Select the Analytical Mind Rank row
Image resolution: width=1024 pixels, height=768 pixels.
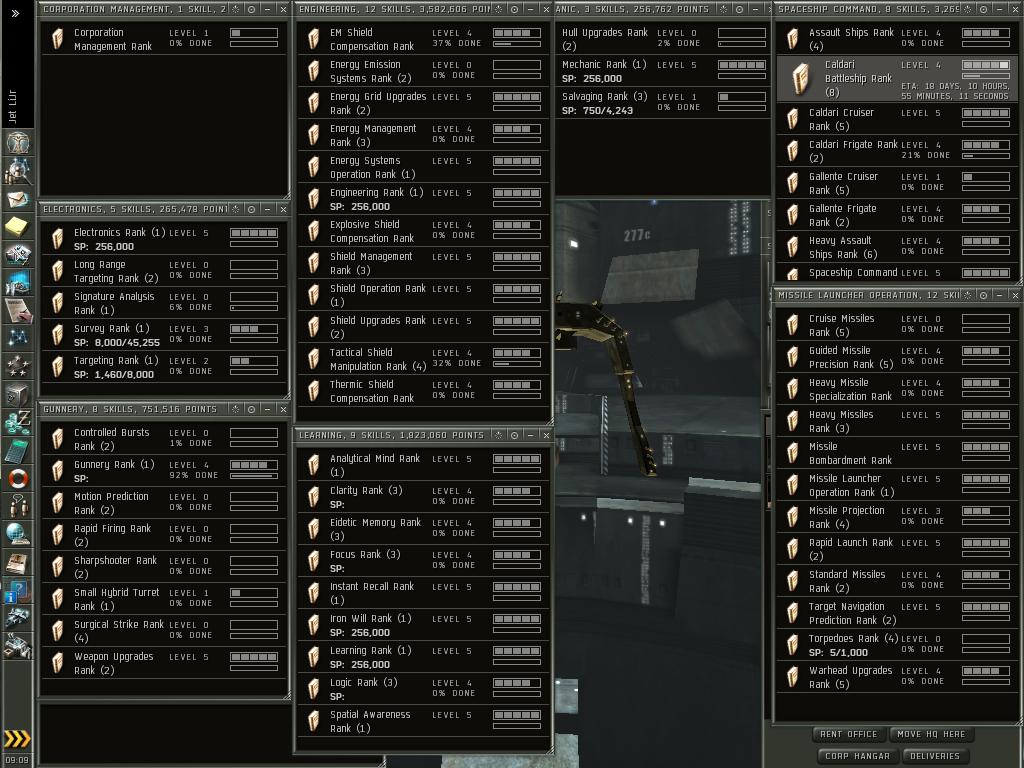point(423,465)
